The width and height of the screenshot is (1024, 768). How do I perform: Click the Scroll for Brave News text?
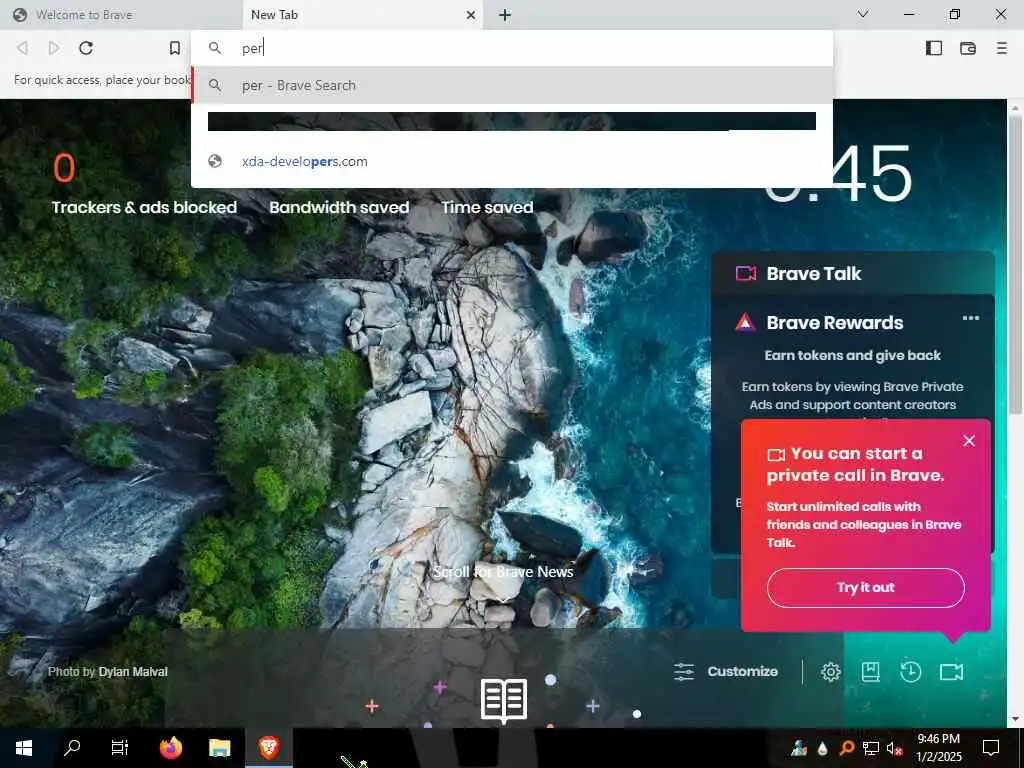(503, 571)
